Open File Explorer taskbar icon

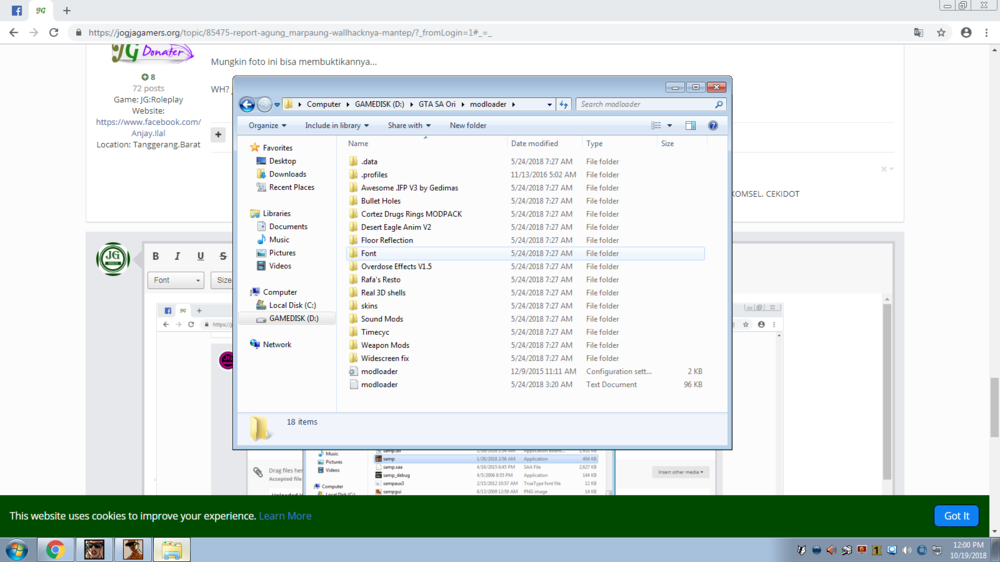click(172, 550)
